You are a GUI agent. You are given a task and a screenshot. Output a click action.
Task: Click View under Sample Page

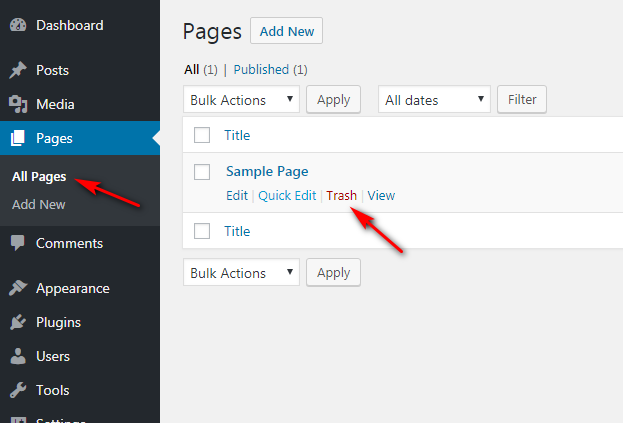tap(381, 196)
